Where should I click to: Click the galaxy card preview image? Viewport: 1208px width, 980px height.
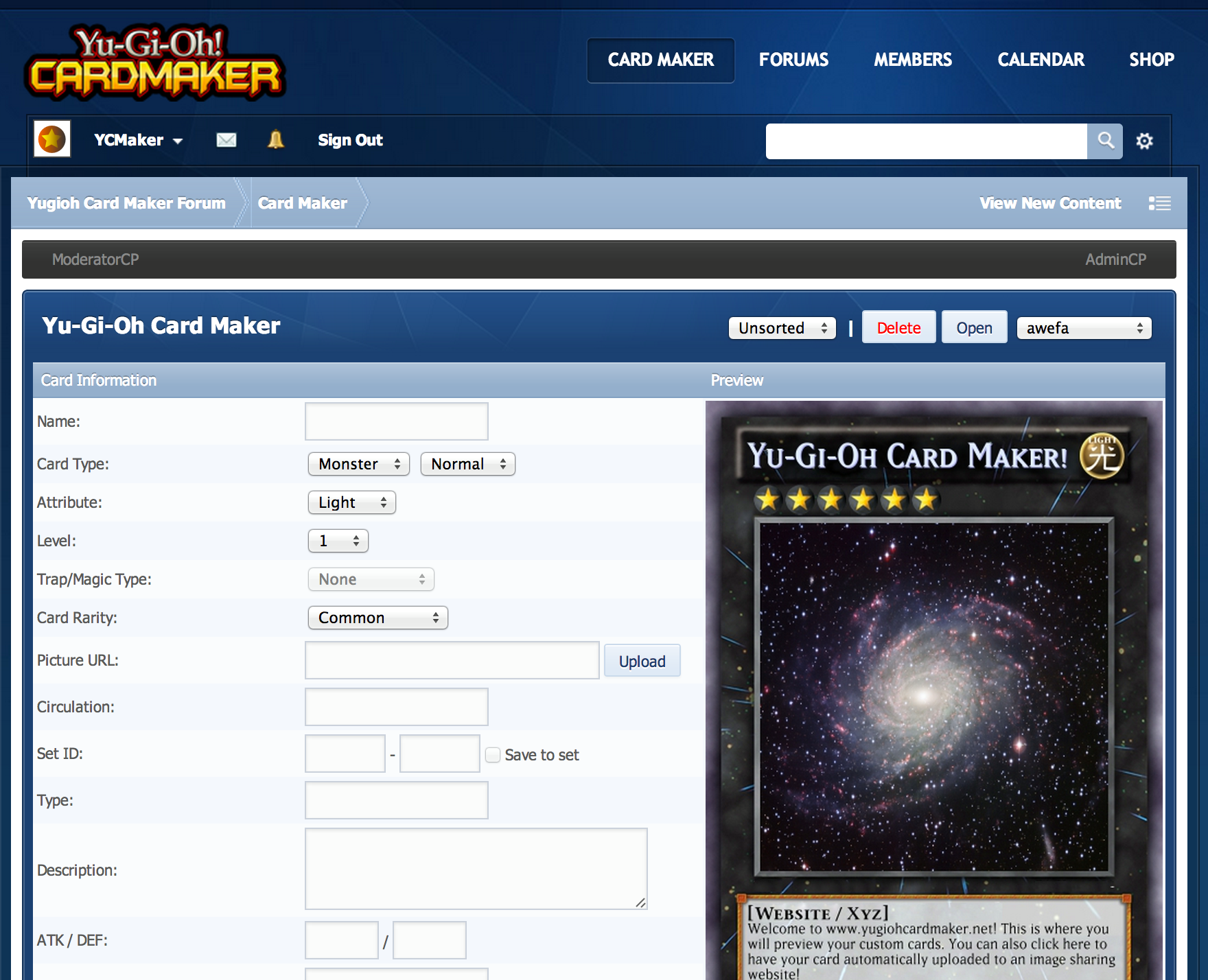[934, 697]
